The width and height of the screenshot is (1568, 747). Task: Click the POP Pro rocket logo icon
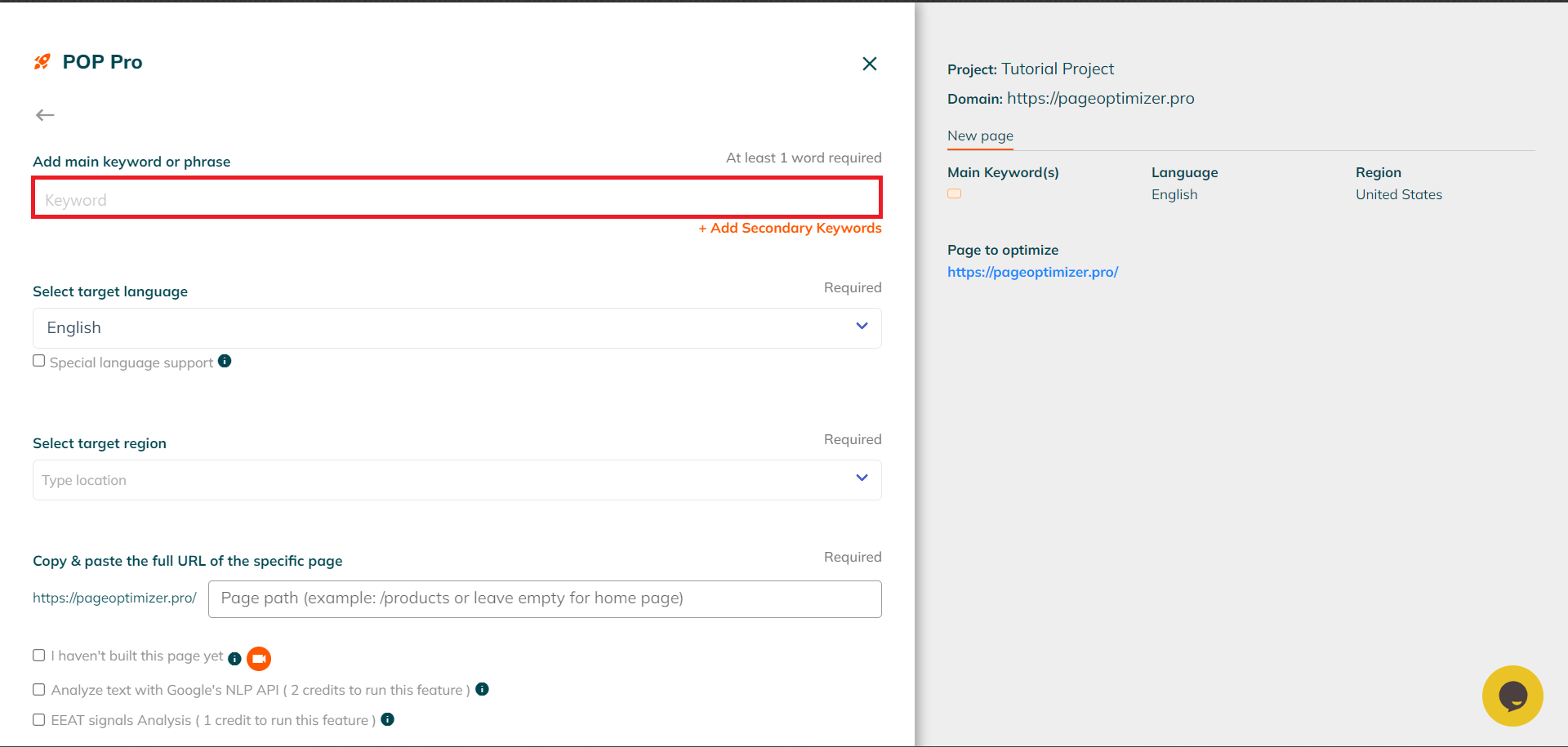[42, 62]
